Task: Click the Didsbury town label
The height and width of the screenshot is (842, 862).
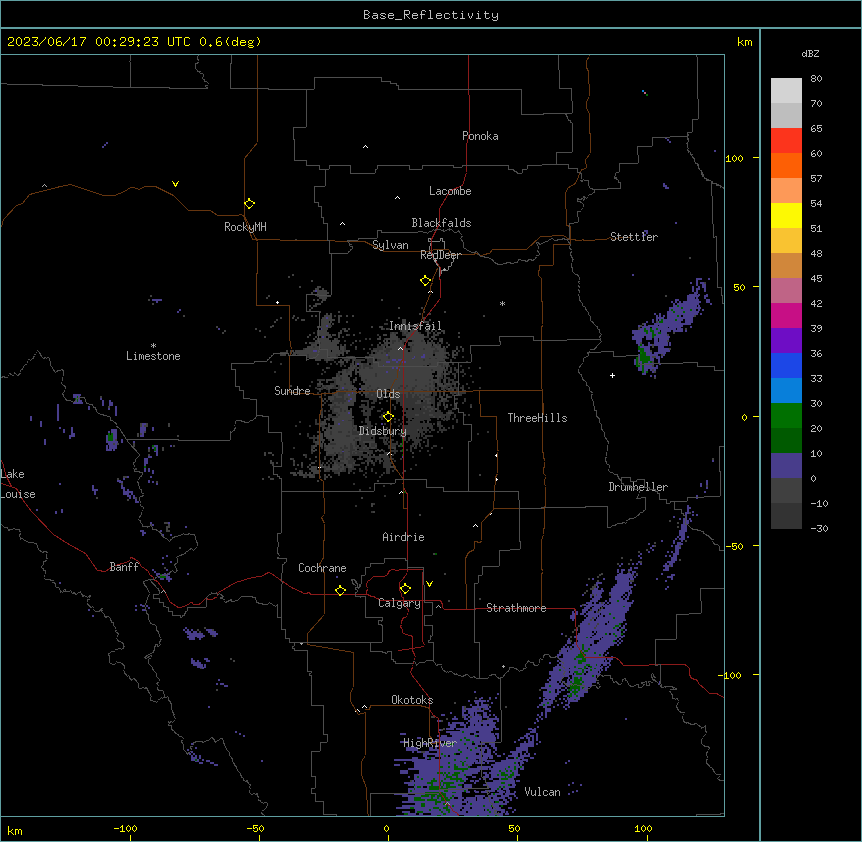Action: [x=383, y=431]
